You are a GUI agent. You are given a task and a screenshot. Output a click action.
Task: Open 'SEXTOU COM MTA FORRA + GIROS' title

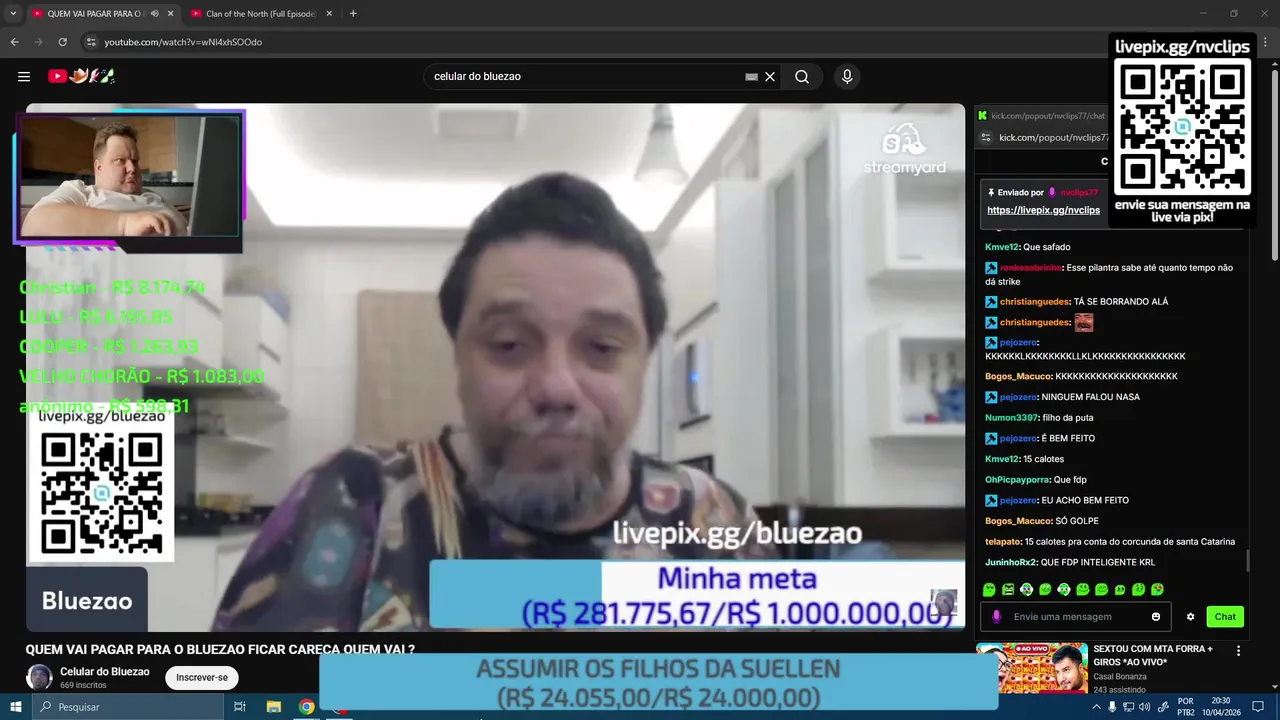coord(1153,655)
